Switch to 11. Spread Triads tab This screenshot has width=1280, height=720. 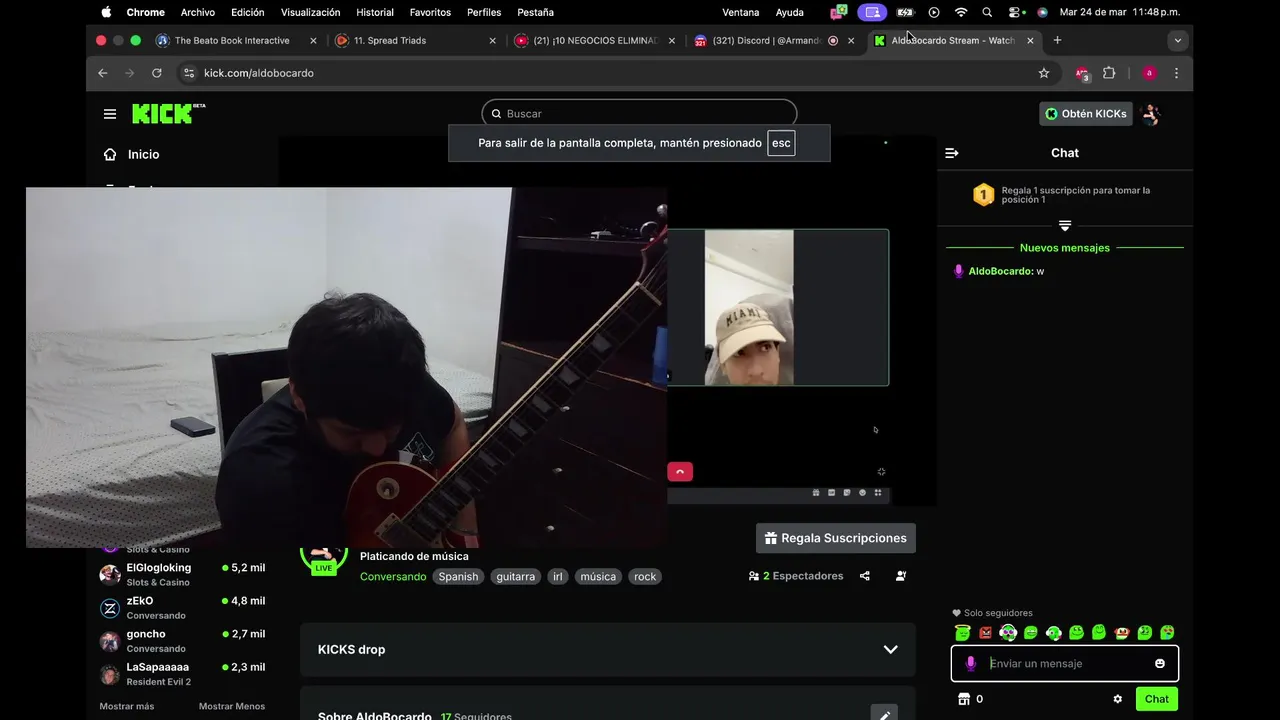point(415,40)
